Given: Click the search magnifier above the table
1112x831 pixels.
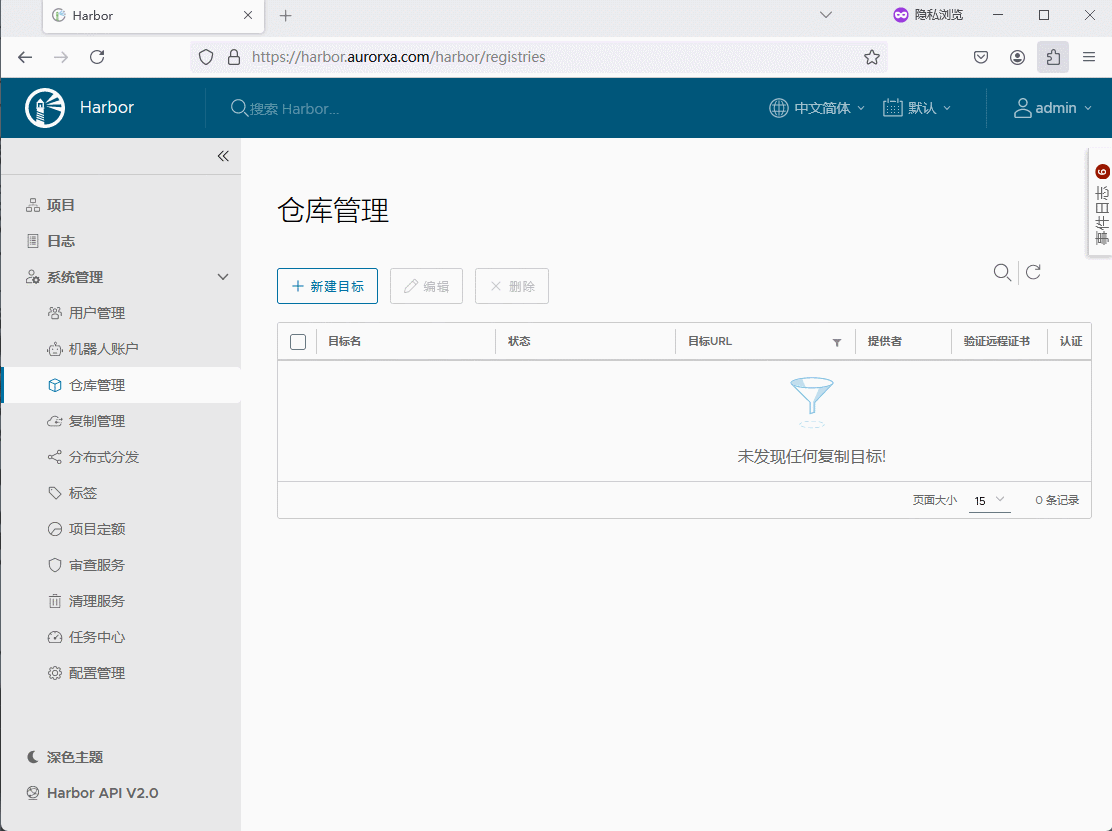Looking at the screenshot, I should click(x=1001, y=272).
